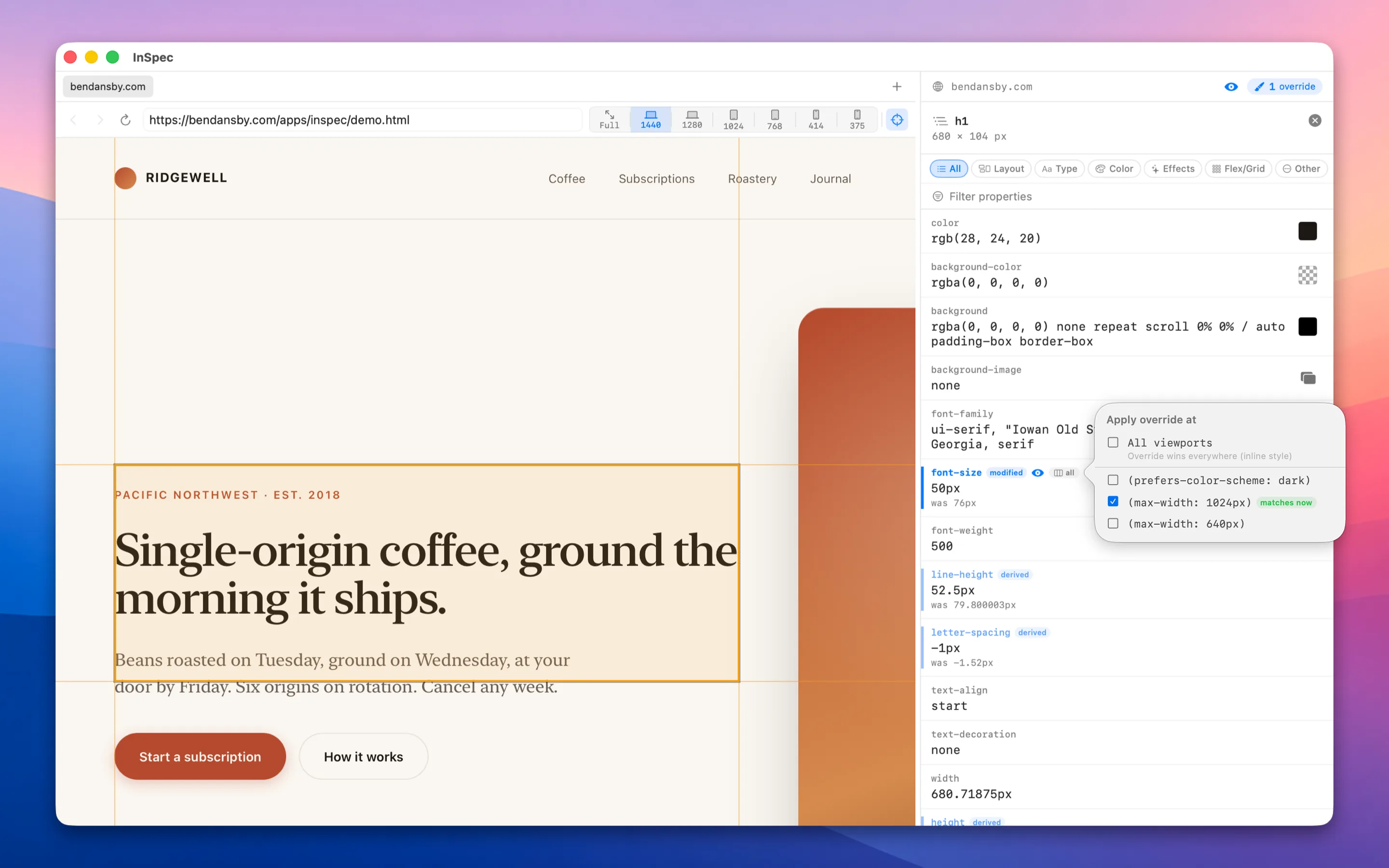Click the globe icon beside bendansby.com
The image size is (1389, 868).
click(938, 87)
